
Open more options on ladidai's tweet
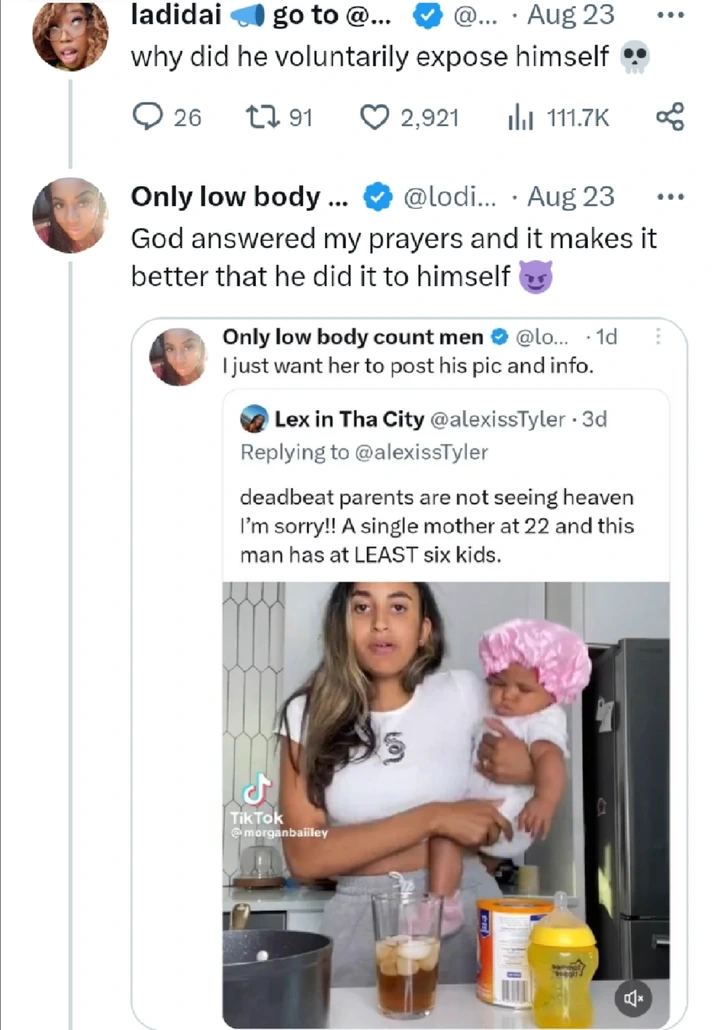pos(670,16)
